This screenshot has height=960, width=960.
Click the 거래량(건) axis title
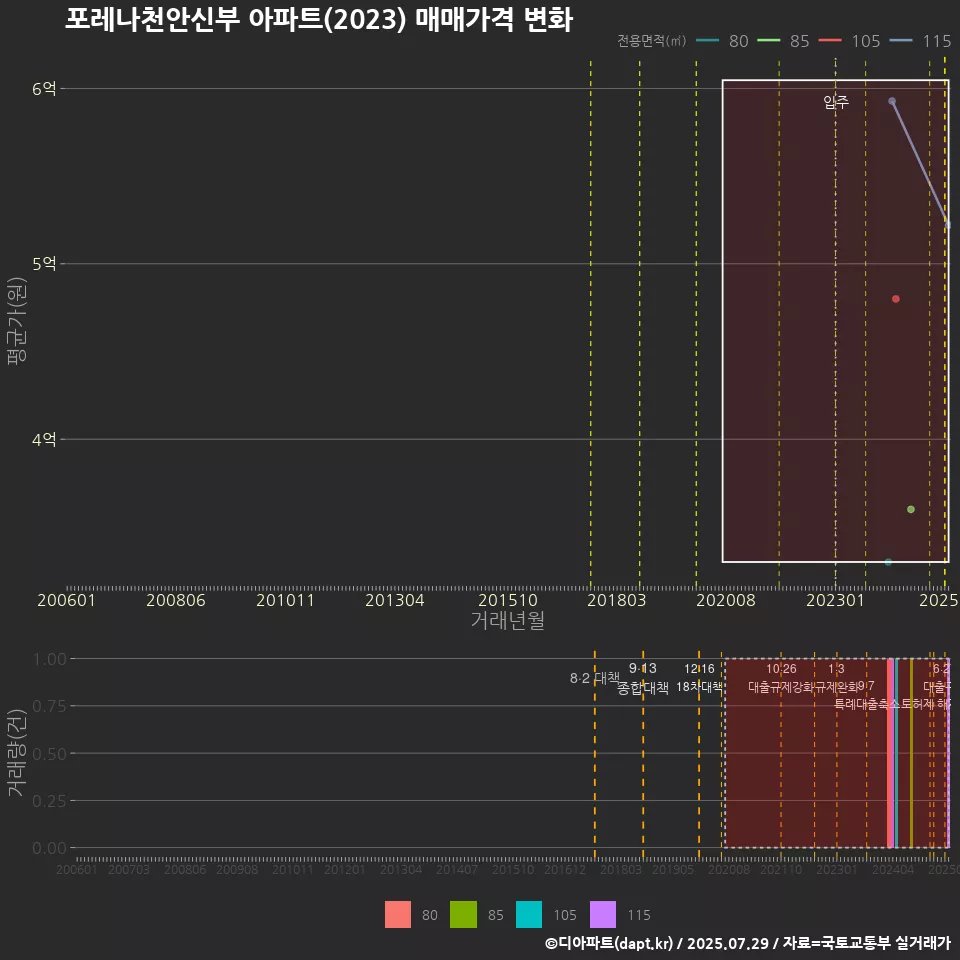(17, 752)
